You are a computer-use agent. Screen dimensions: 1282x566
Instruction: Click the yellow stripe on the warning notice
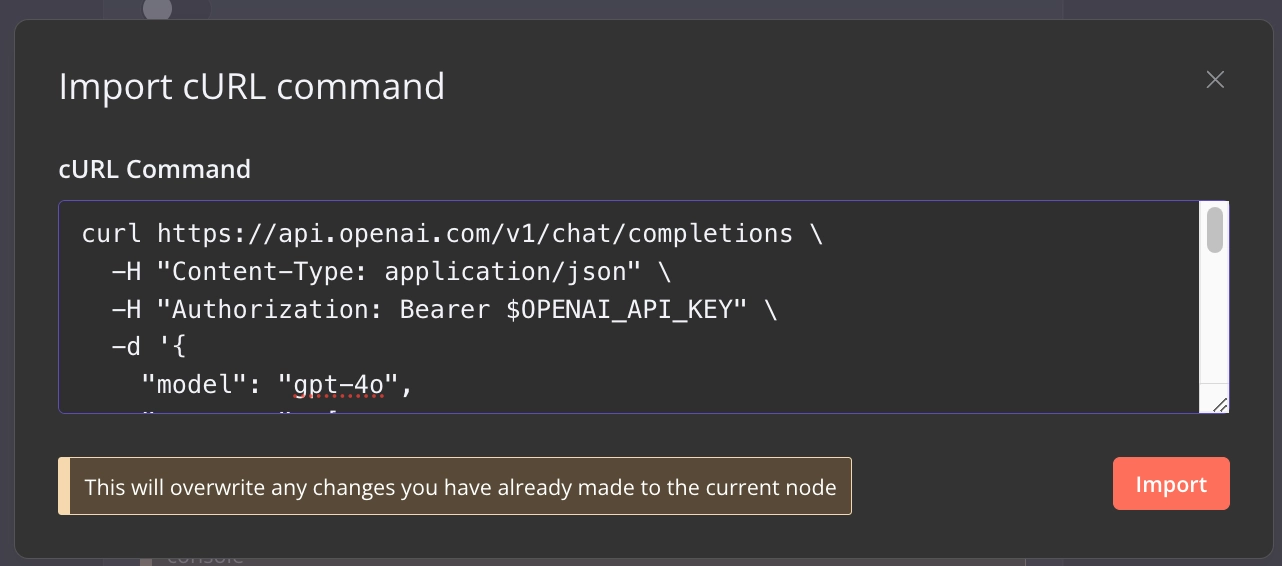point(64,486)
